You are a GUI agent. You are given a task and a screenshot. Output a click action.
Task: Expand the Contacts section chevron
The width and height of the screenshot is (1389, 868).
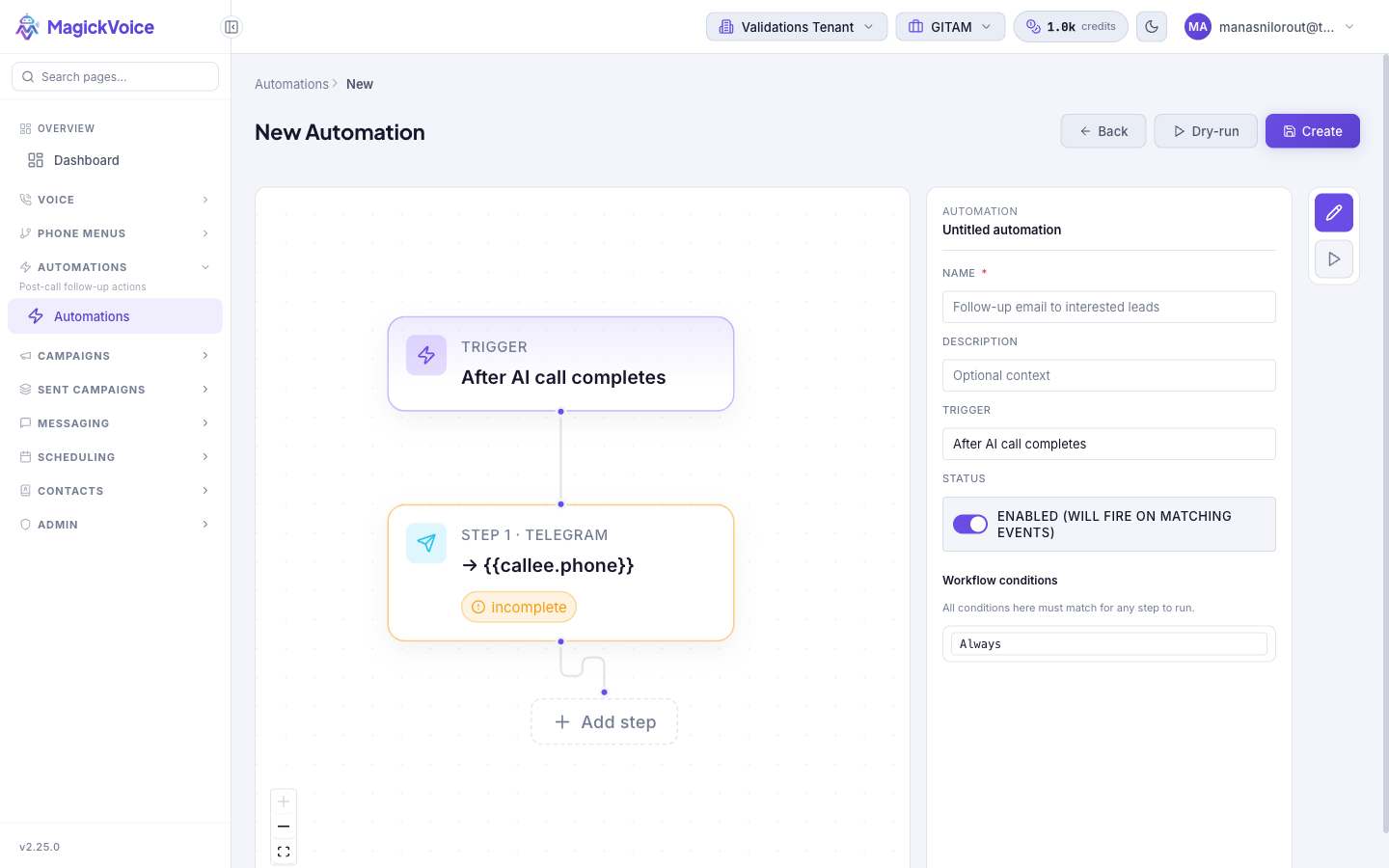[205, 491]
